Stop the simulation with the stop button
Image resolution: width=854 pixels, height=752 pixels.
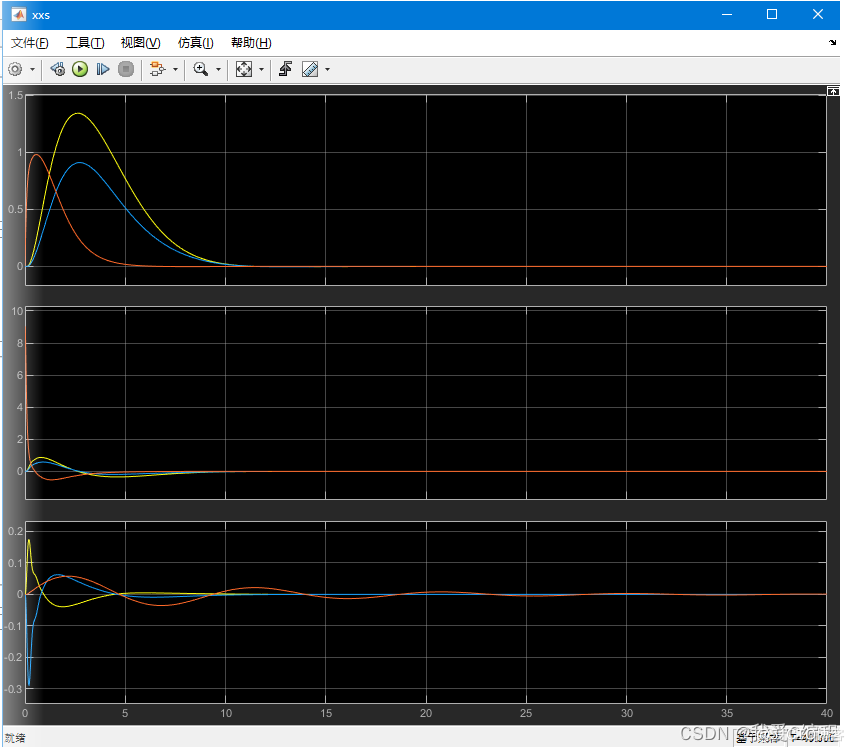pyautogui.click(x=126, y=69)
